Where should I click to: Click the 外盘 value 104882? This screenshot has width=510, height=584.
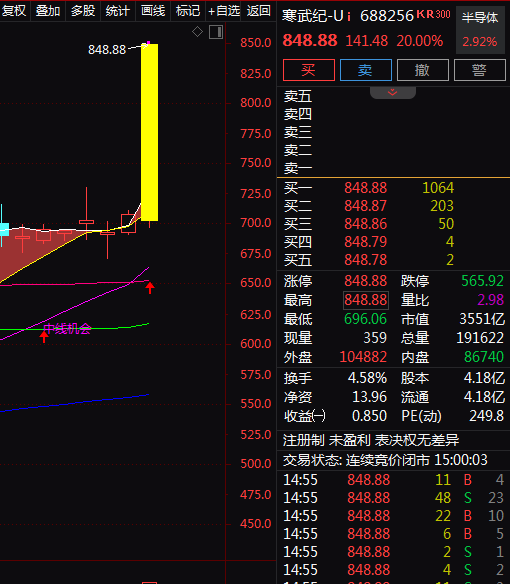coord(363,357)
